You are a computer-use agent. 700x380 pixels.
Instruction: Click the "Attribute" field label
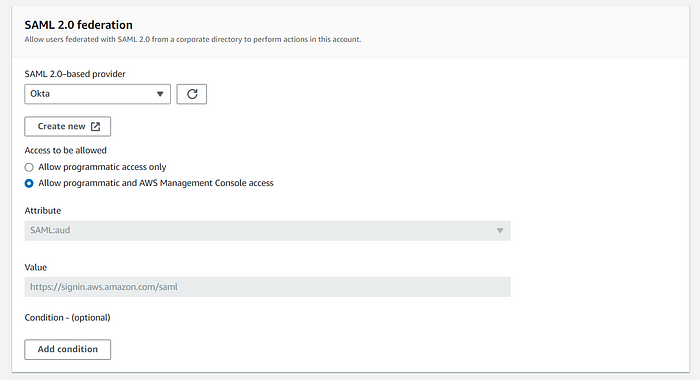43,211
